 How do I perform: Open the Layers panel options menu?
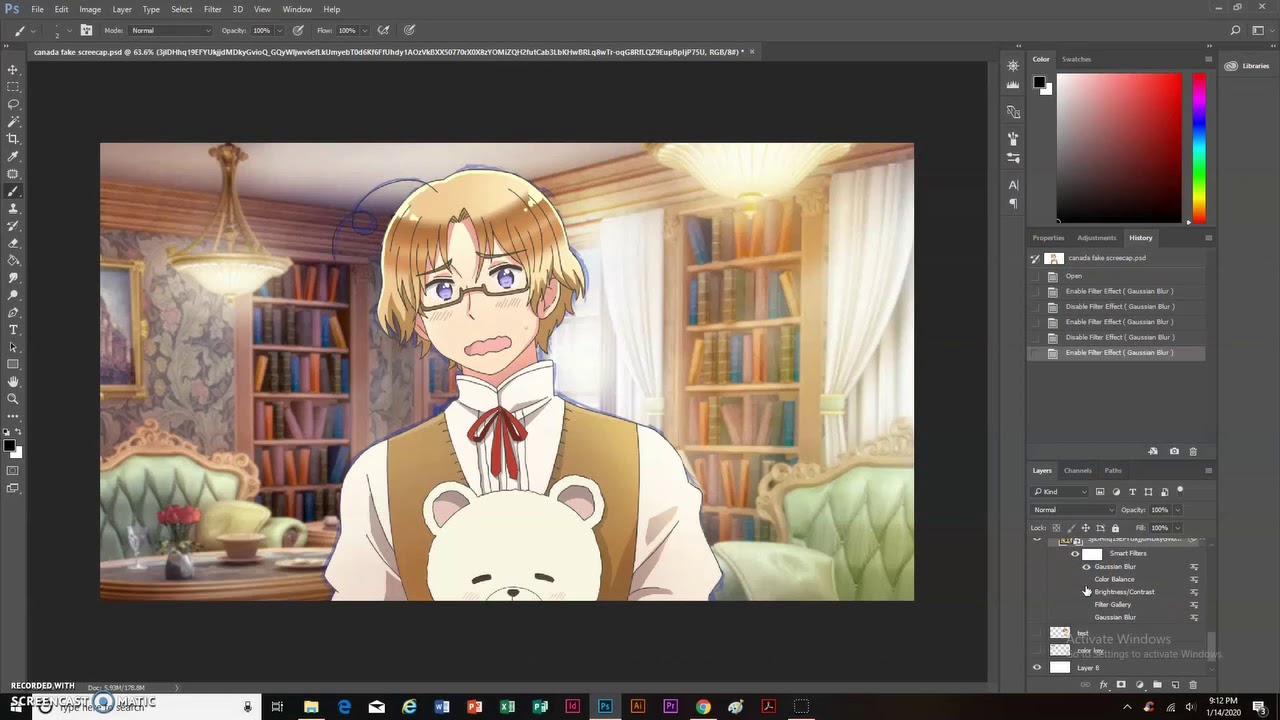(1208, 471)
